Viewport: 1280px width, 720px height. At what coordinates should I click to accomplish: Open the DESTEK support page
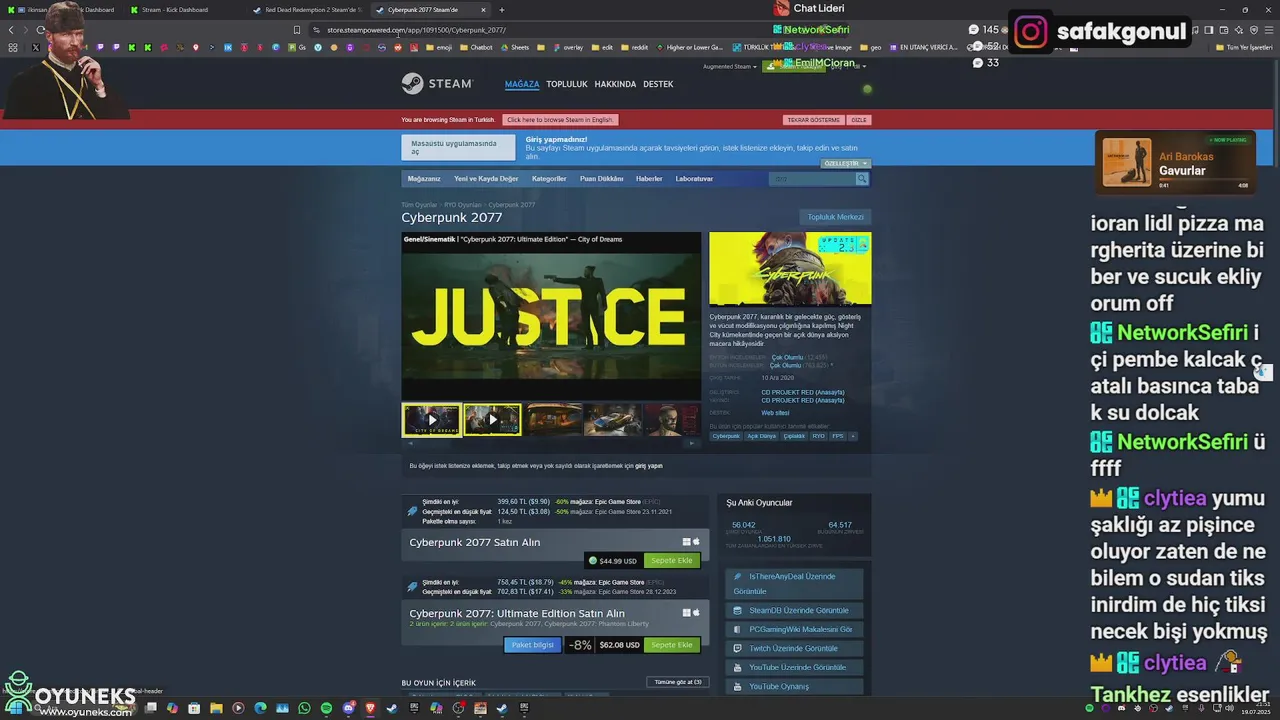click(x=658, y=84)
